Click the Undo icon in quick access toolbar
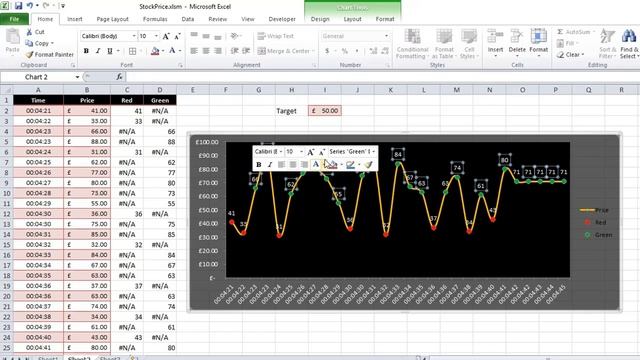640x360 pixels. click(x=29, y=6)
